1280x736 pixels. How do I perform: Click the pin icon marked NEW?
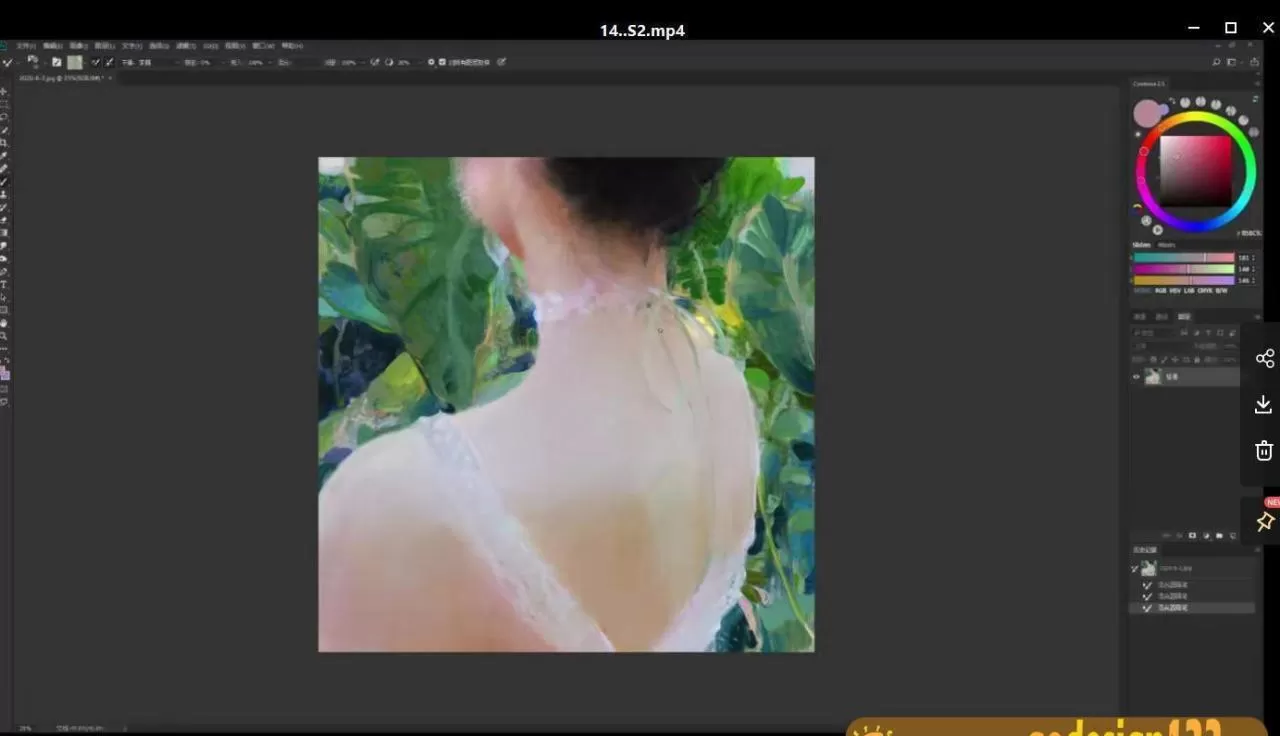pos(1264,521)
